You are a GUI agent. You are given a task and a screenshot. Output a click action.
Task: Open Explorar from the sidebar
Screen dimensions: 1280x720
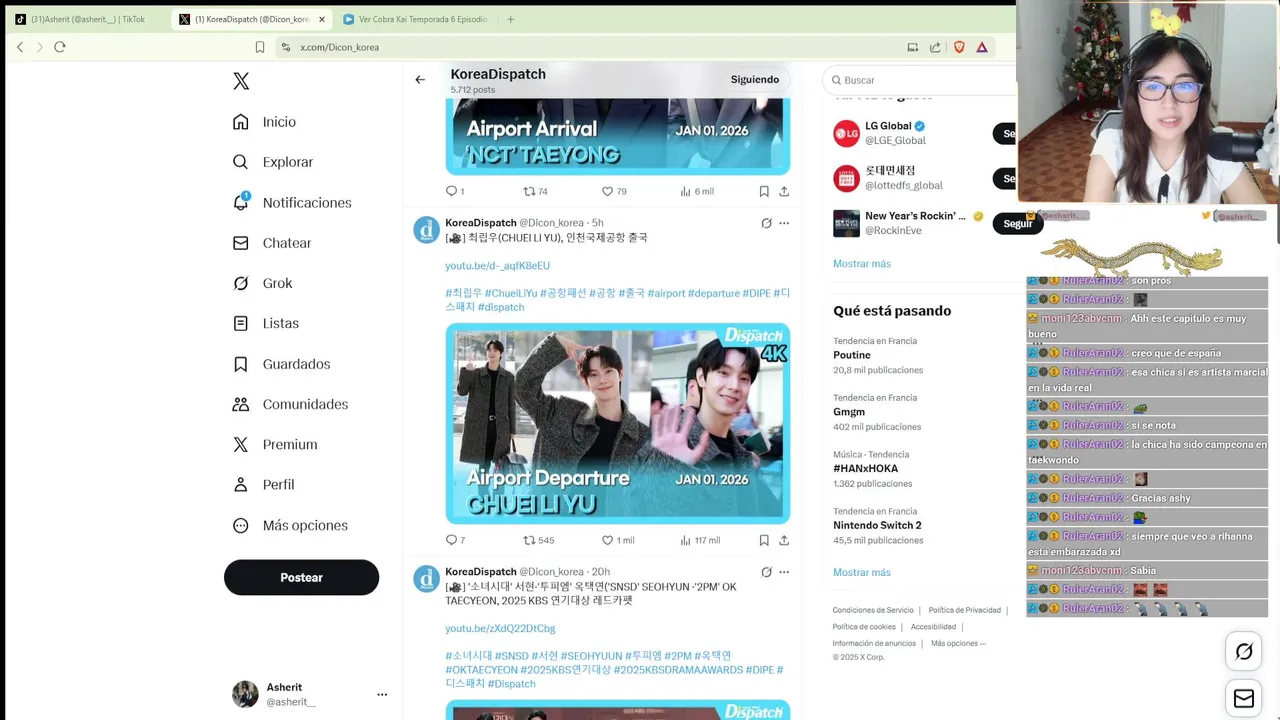(x=273, y=162)
